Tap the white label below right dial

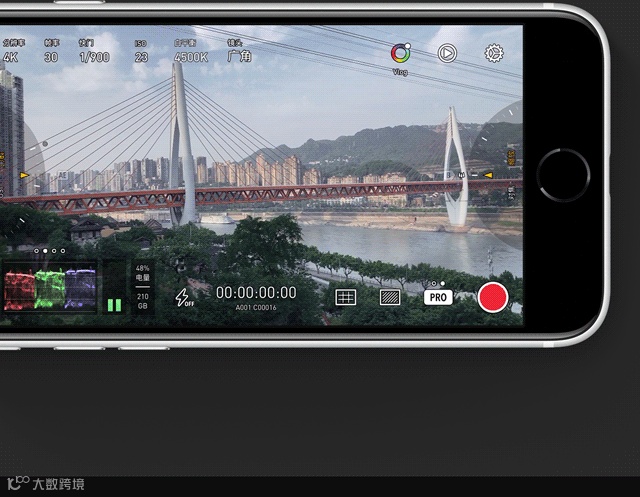[x=511, y=193]
